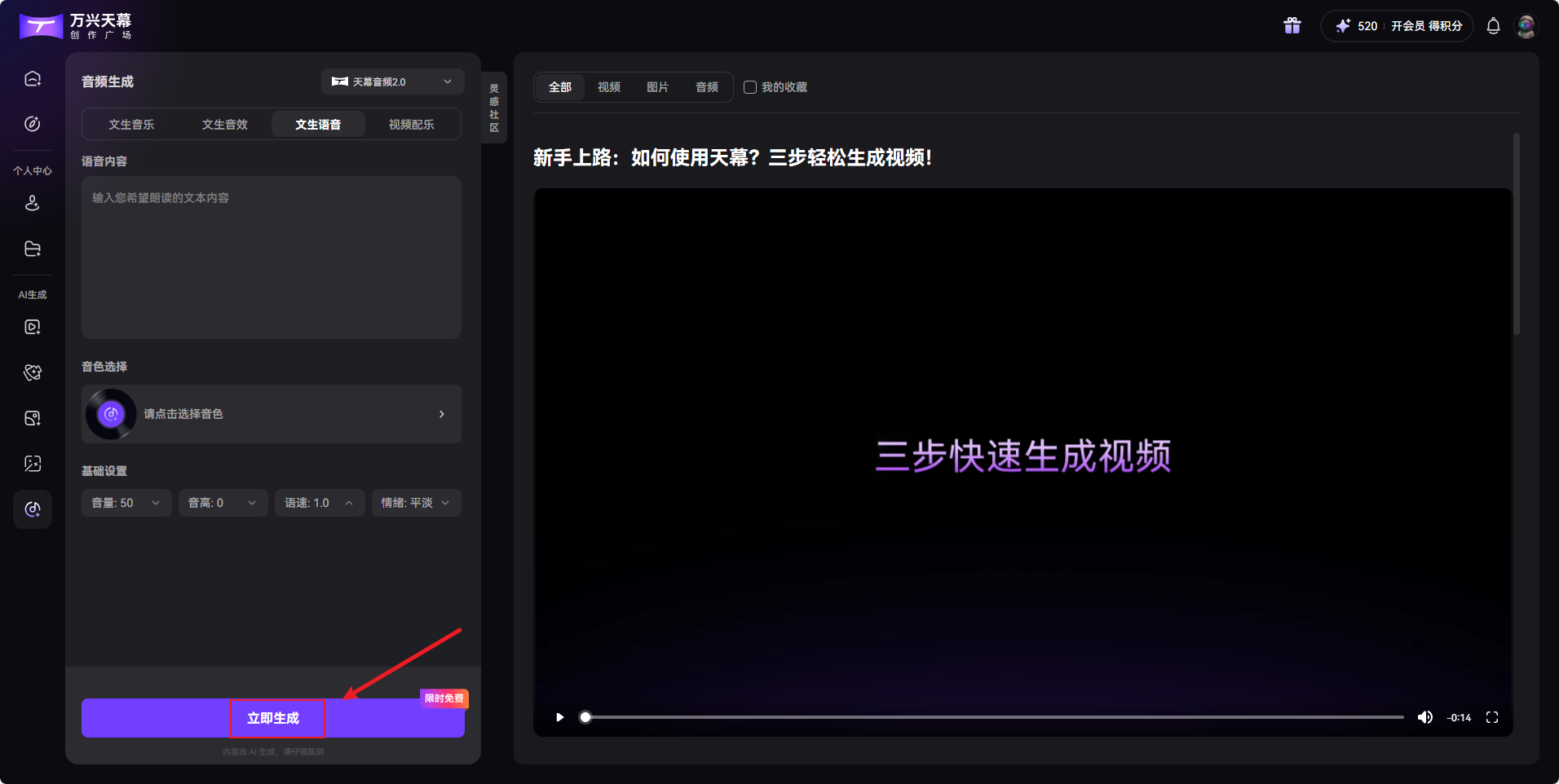
Task: Open the gift rewards icon in top bar
Action: 1292,25
